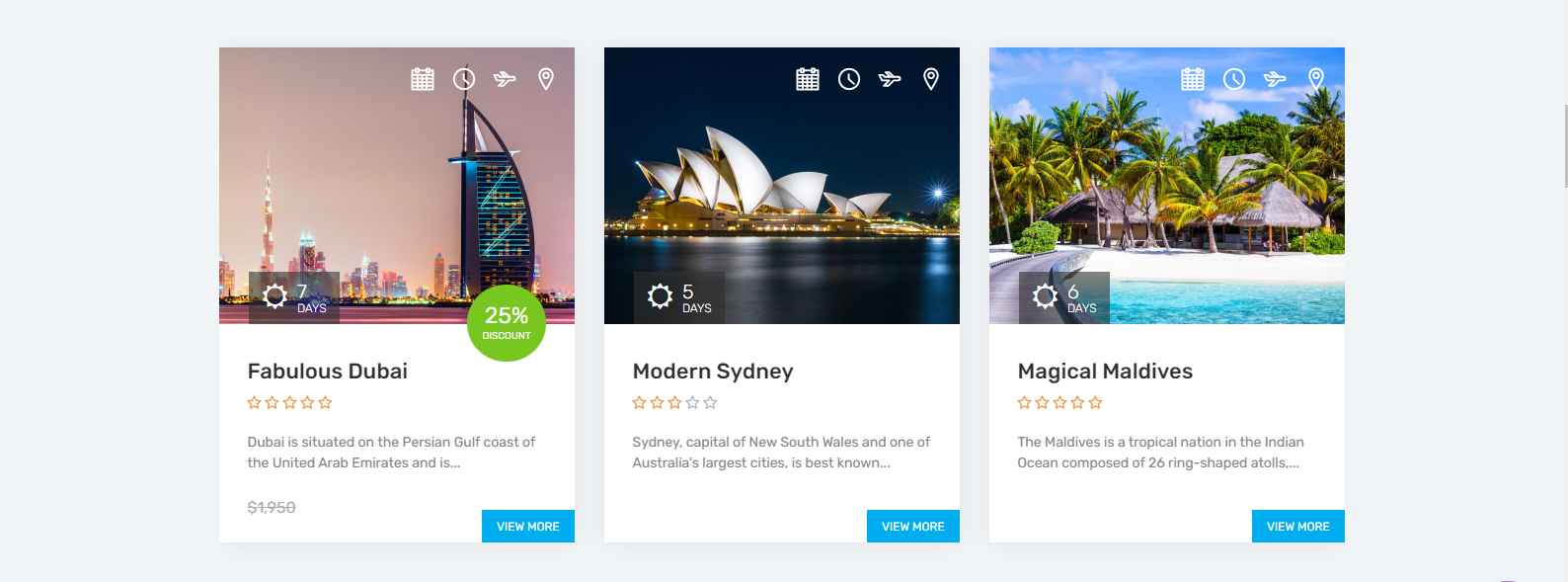This screenshot has width=1568, height=582.
Task: Open the Modern Sydney title link
Action: coord(713,372)
